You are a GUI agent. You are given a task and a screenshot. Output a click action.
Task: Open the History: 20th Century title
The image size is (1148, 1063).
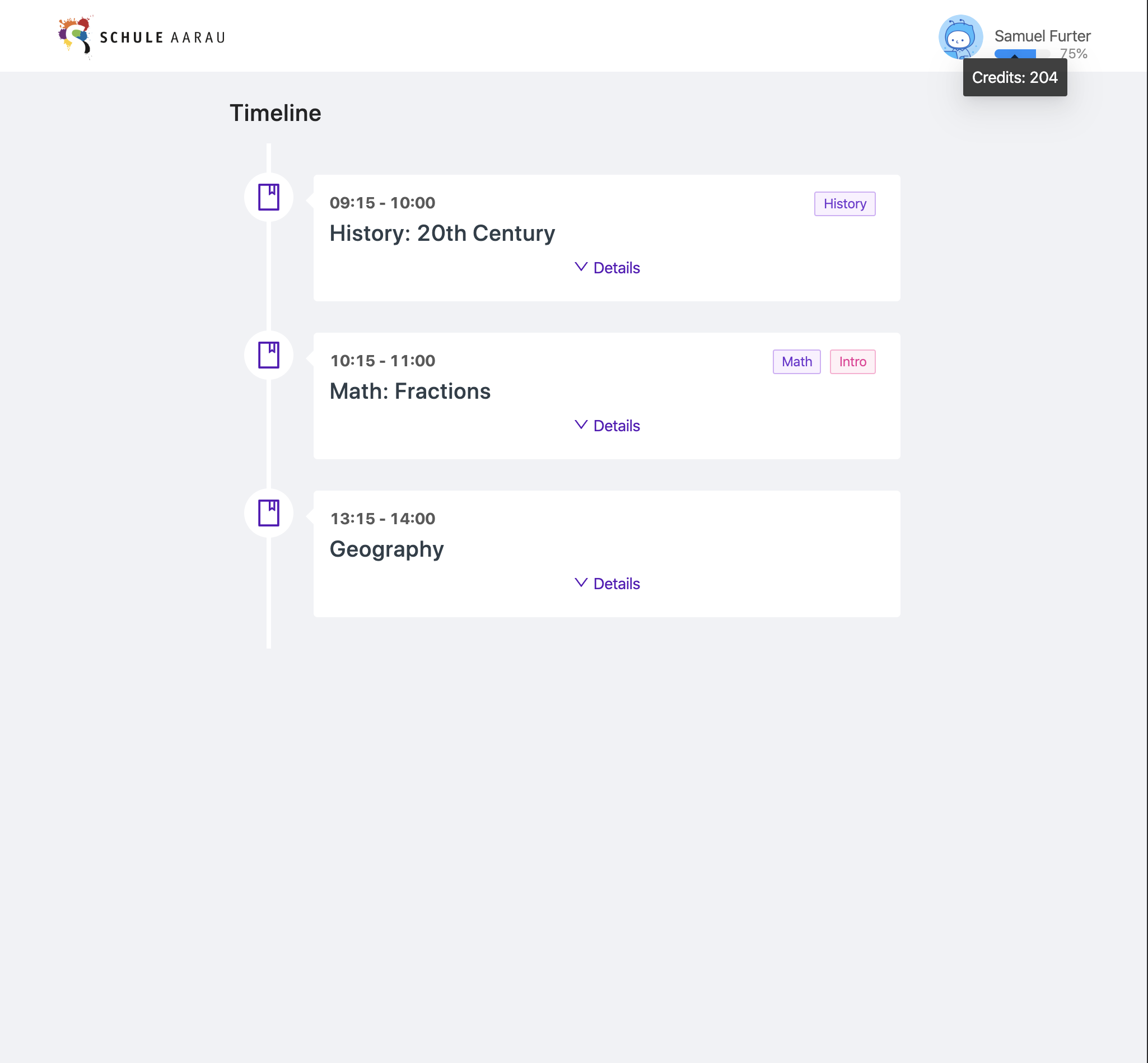tap(442, 234)
